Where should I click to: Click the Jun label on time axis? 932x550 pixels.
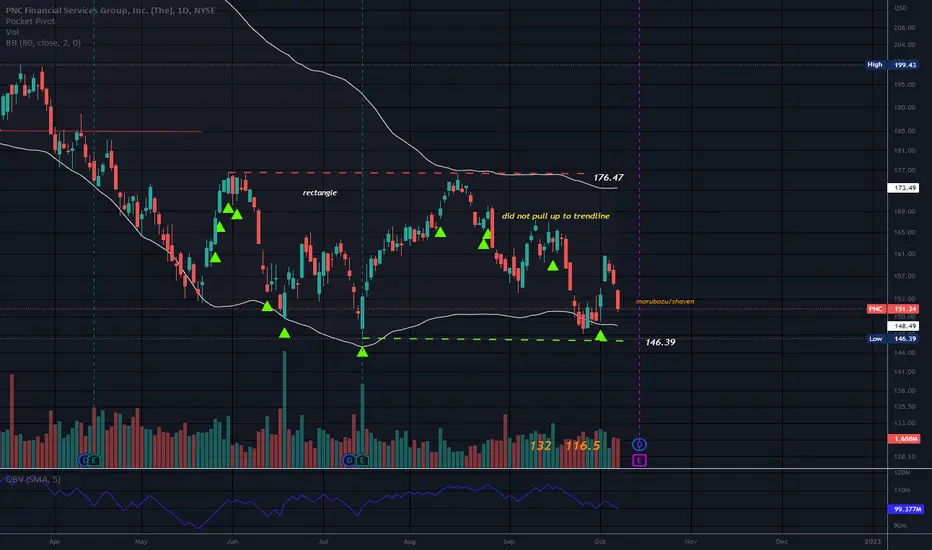point(232,542)
